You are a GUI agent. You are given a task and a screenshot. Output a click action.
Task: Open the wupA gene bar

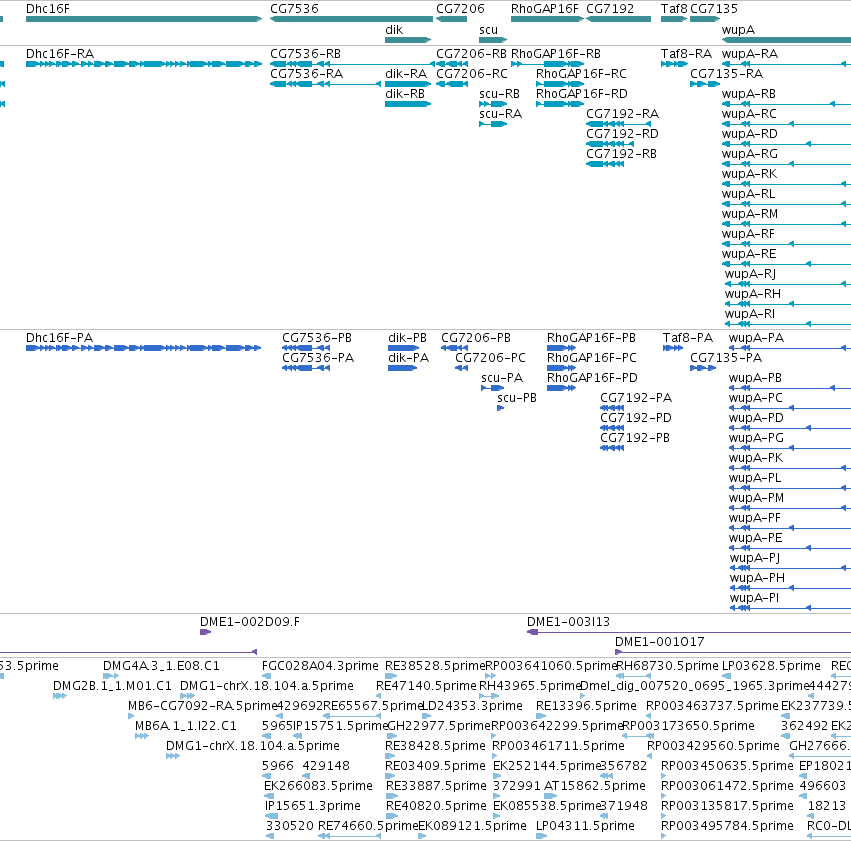(x=786, y=40)
